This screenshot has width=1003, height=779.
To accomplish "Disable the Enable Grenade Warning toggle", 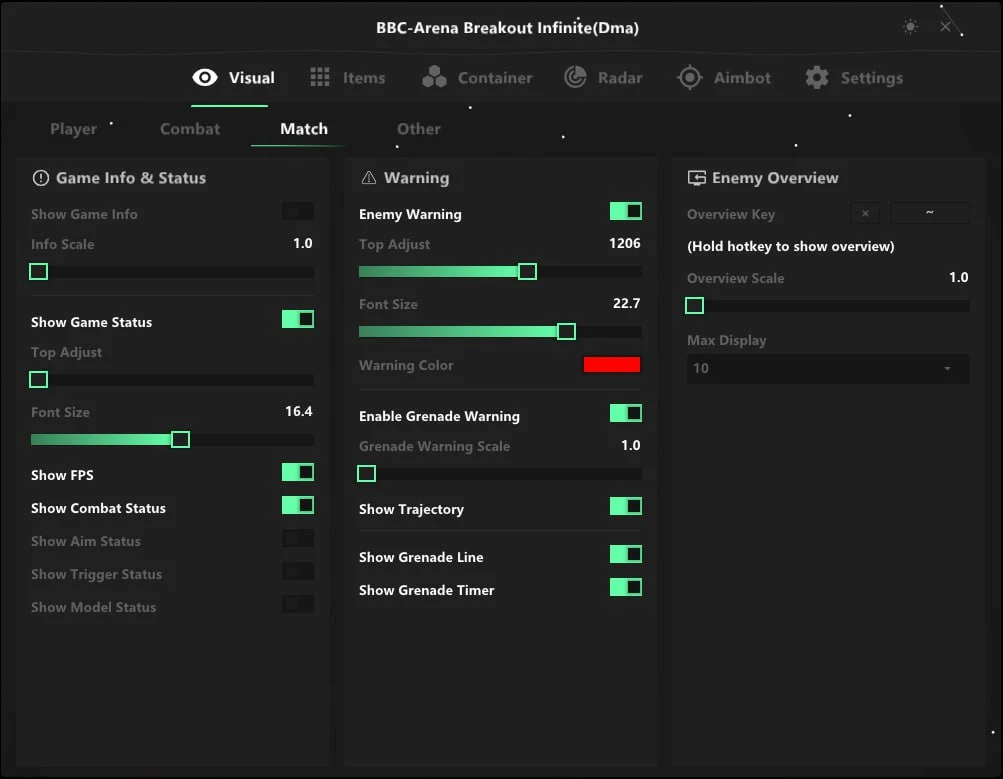I will pyautogui.click(x=626, y=413).
